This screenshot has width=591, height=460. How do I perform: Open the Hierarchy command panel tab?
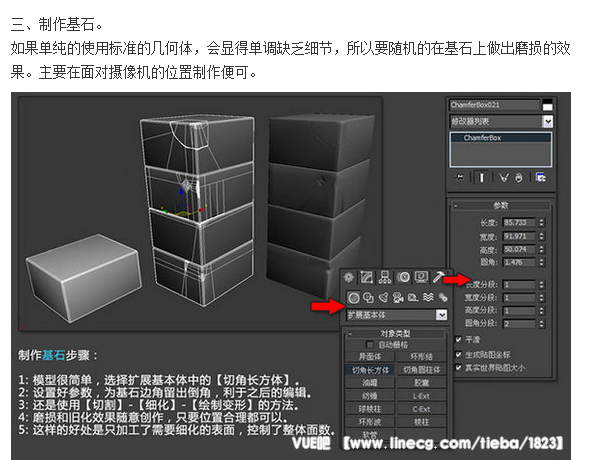click(385, 278)
